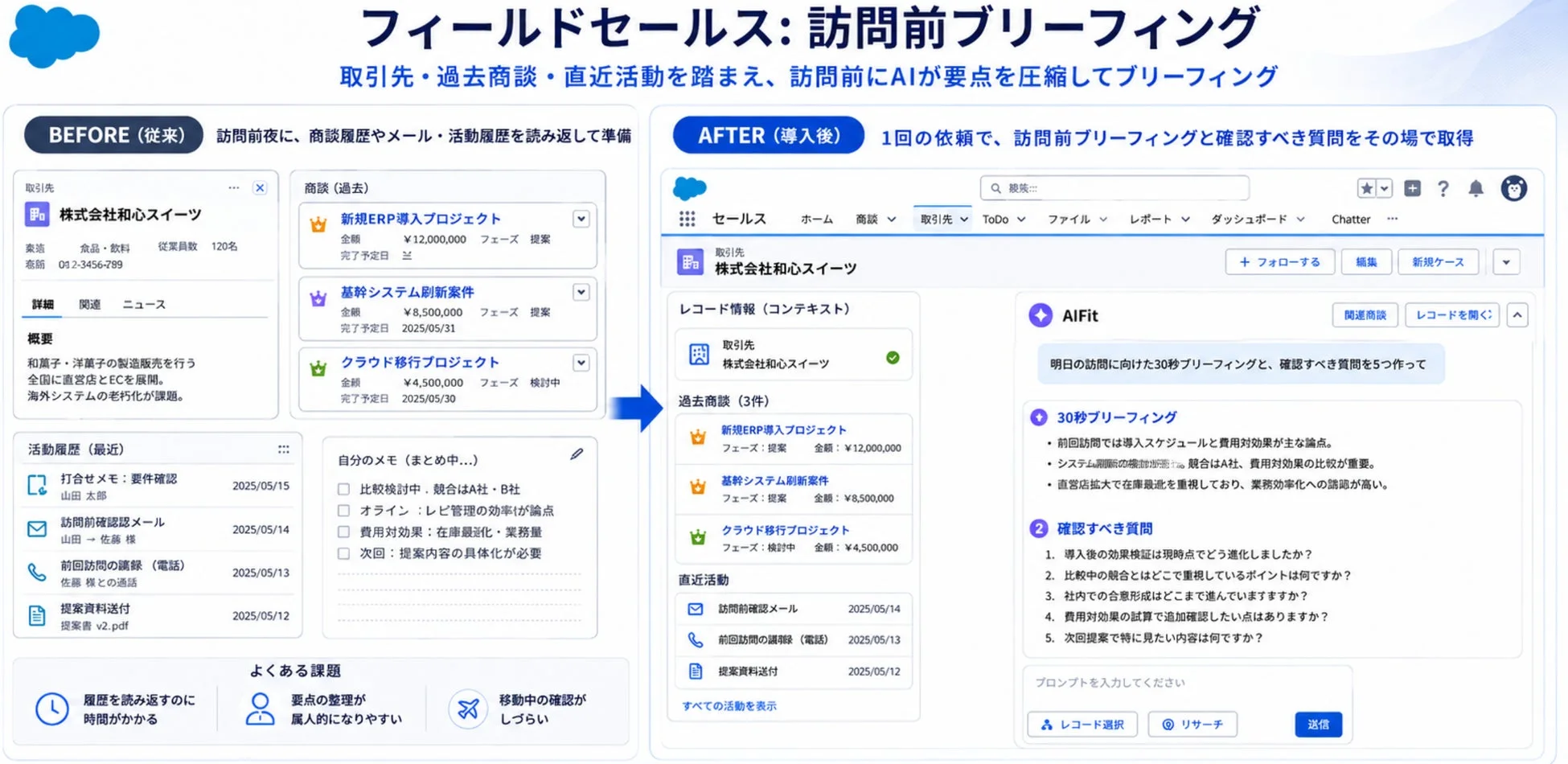Open the more-actions dropdown next to 新規ケース
The height and width of the screenshot is (764, 1568).
pos(1506,262)
